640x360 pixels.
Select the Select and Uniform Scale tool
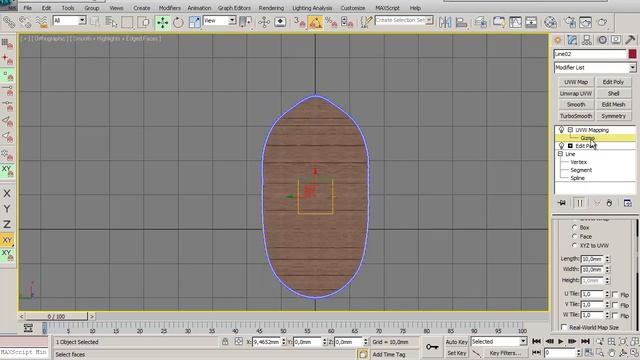click(195, 22)
